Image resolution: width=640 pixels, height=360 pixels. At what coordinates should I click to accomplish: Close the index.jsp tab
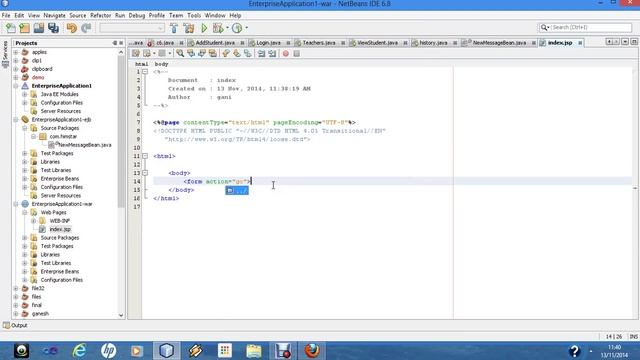pyautogui.click(x=580, y=43)
